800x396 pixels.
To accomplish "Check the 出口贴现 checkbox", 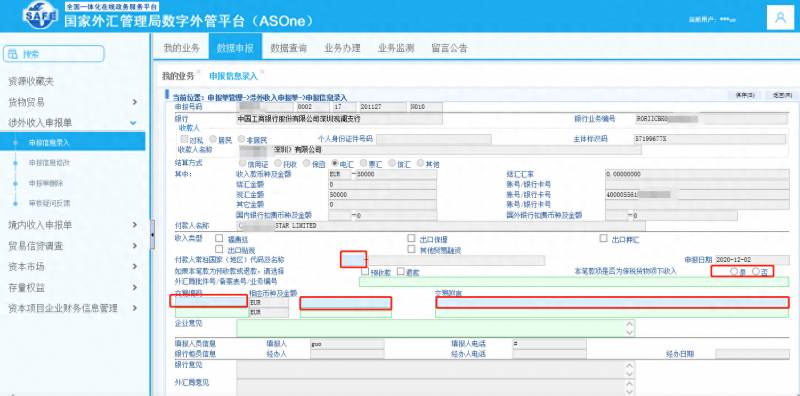I will pos(219,249).
